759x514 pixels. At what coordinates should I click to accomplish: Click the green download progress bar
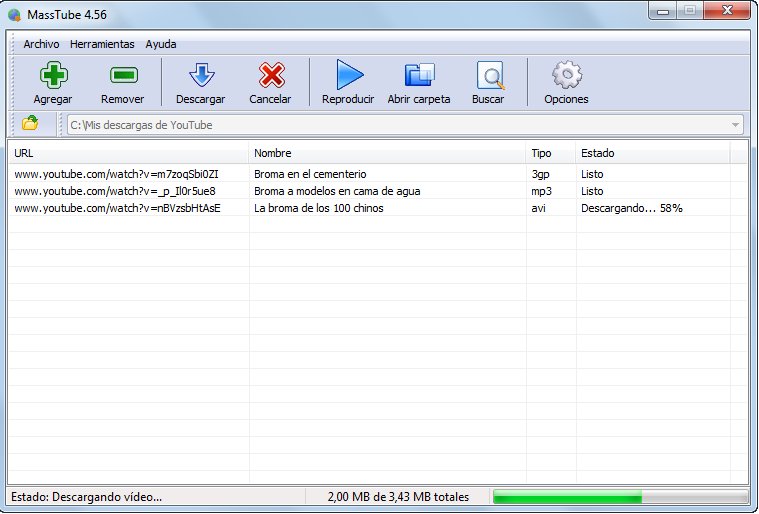coord(620,497)
